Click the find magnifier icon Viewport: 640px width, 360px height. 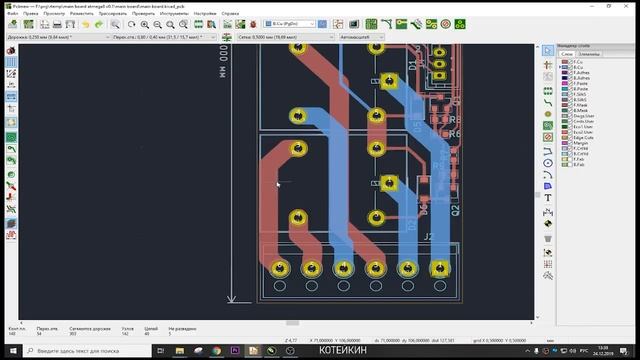click(115, 24)
